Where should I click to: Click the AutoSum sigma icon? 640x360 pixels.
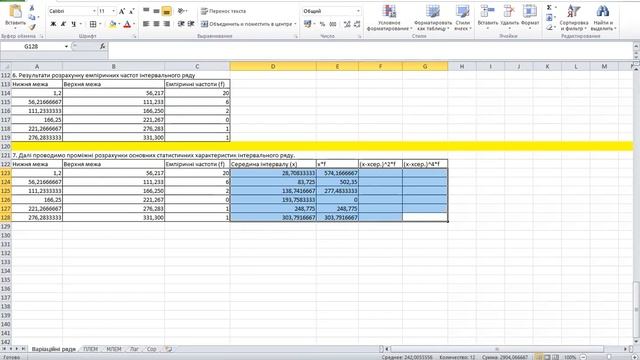coord(549,8)
